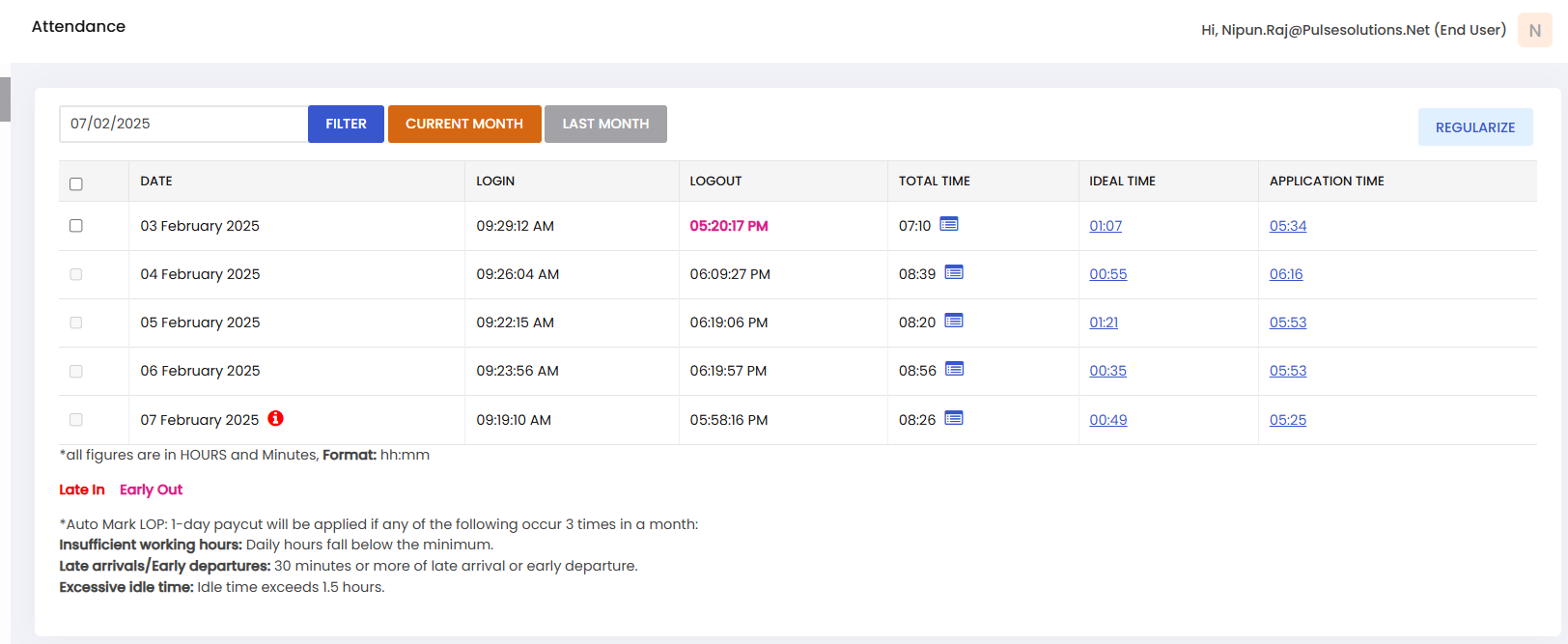The height and width of the screenshot is (644, 1568).
Task: Click details icon beside 08:20 total time
Action: (x=953, y=321)
